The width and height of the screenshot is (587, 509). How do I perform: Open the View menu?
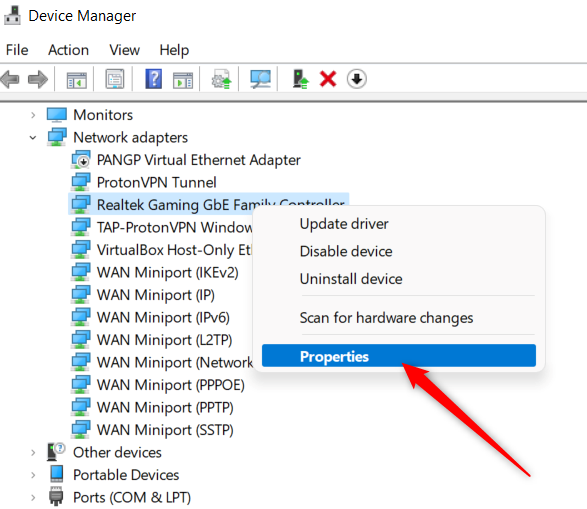[x=125, y=50]
